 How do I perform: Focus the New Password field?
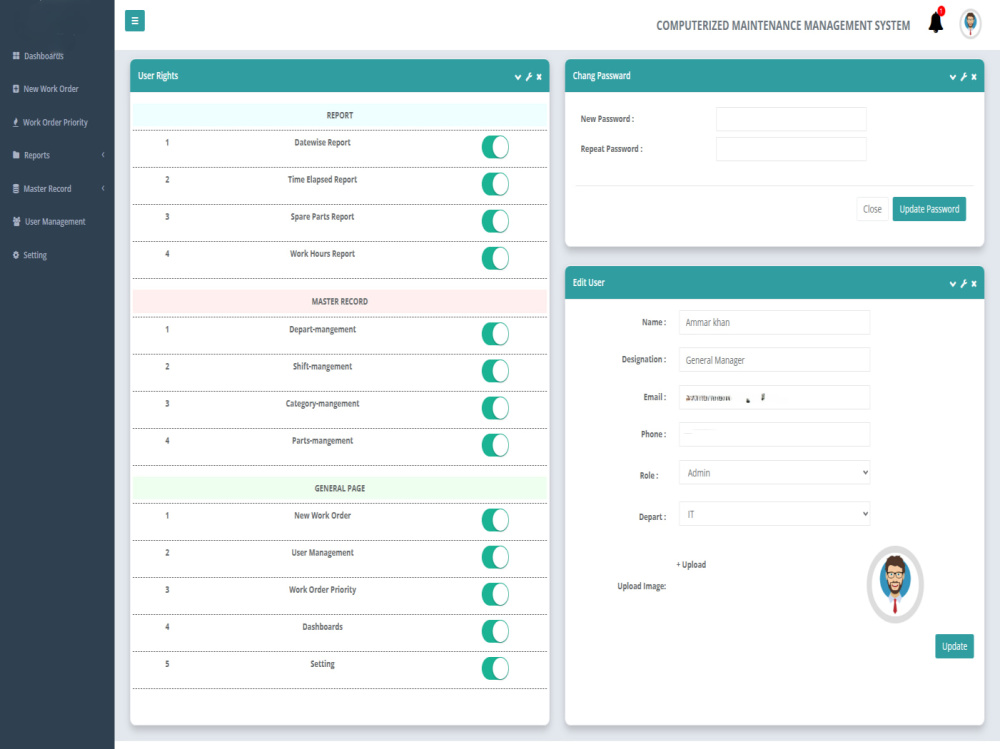click(x=791, y=119)
